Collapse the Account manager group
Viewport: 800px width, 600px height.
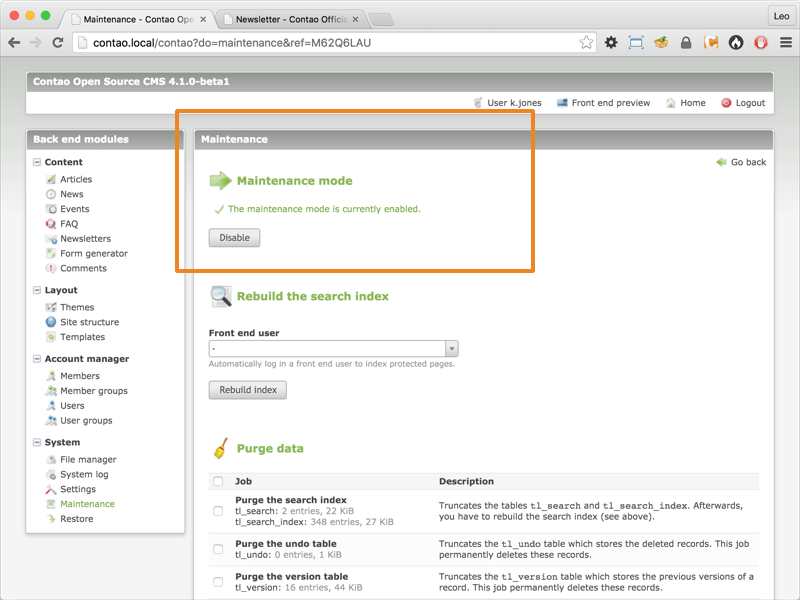pyautogui.click(x=37, y=359)
